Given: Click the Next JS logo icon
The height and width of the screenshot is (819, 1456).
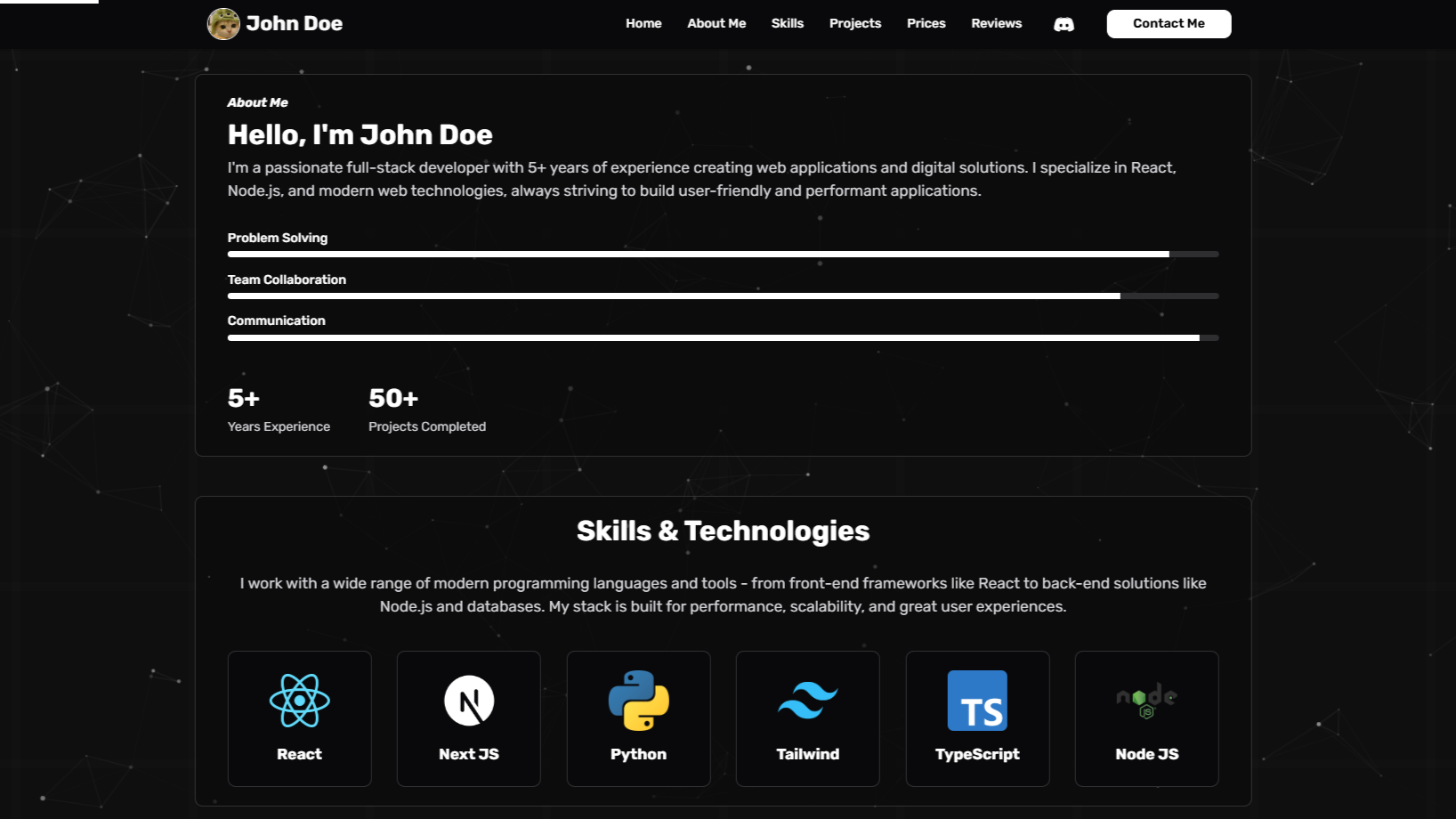Looking at the screenshot, I should 469,701.
